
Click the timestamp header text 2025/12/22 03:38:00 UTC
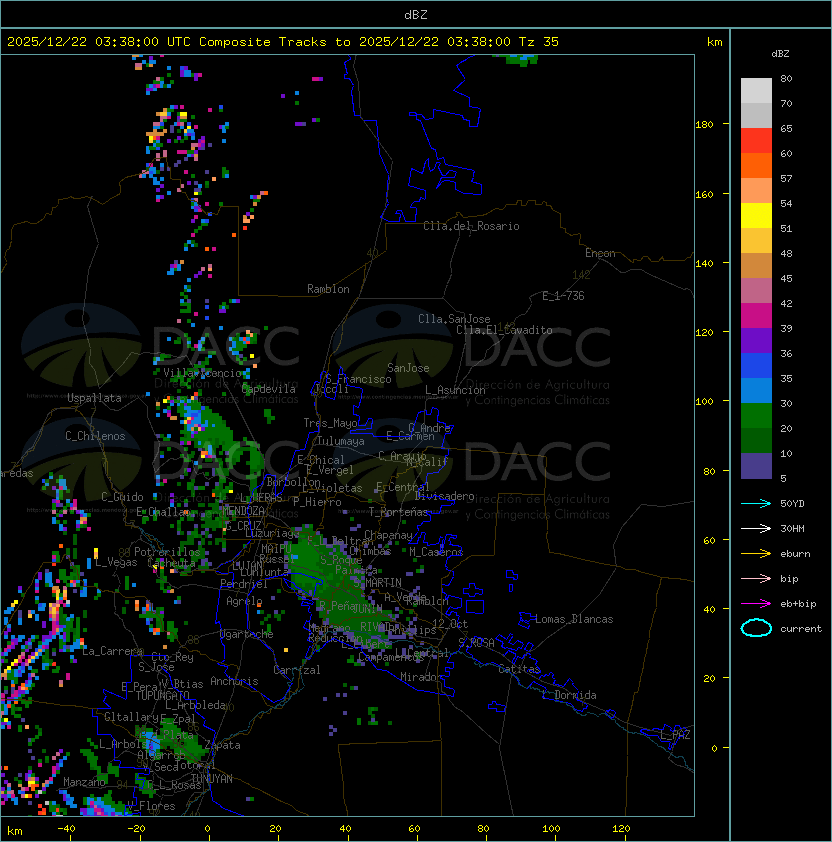(99, 42)
